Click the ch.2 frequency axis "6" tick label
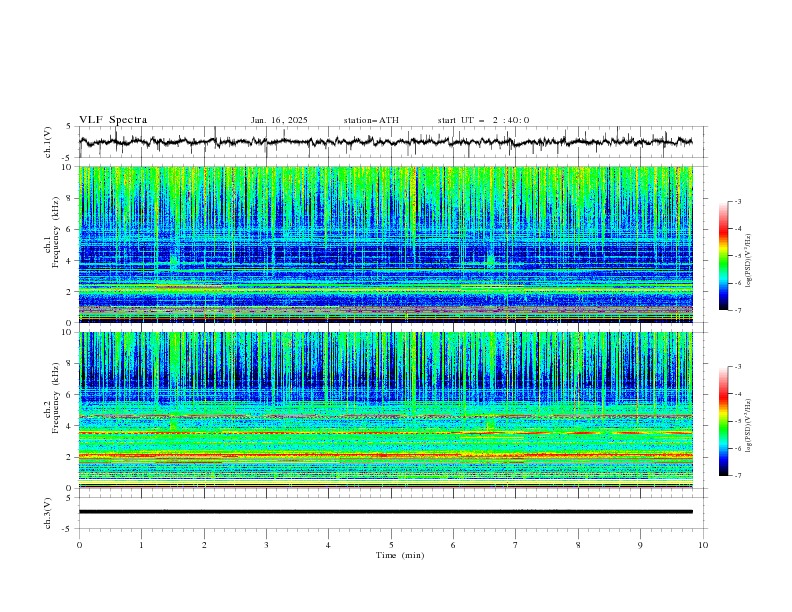792x612 pixels. pyautogui.click(x=71, y=395)
